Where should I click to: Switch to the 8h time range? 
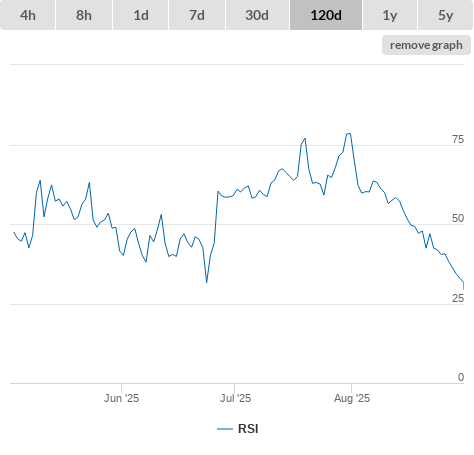tap(84, 15)
